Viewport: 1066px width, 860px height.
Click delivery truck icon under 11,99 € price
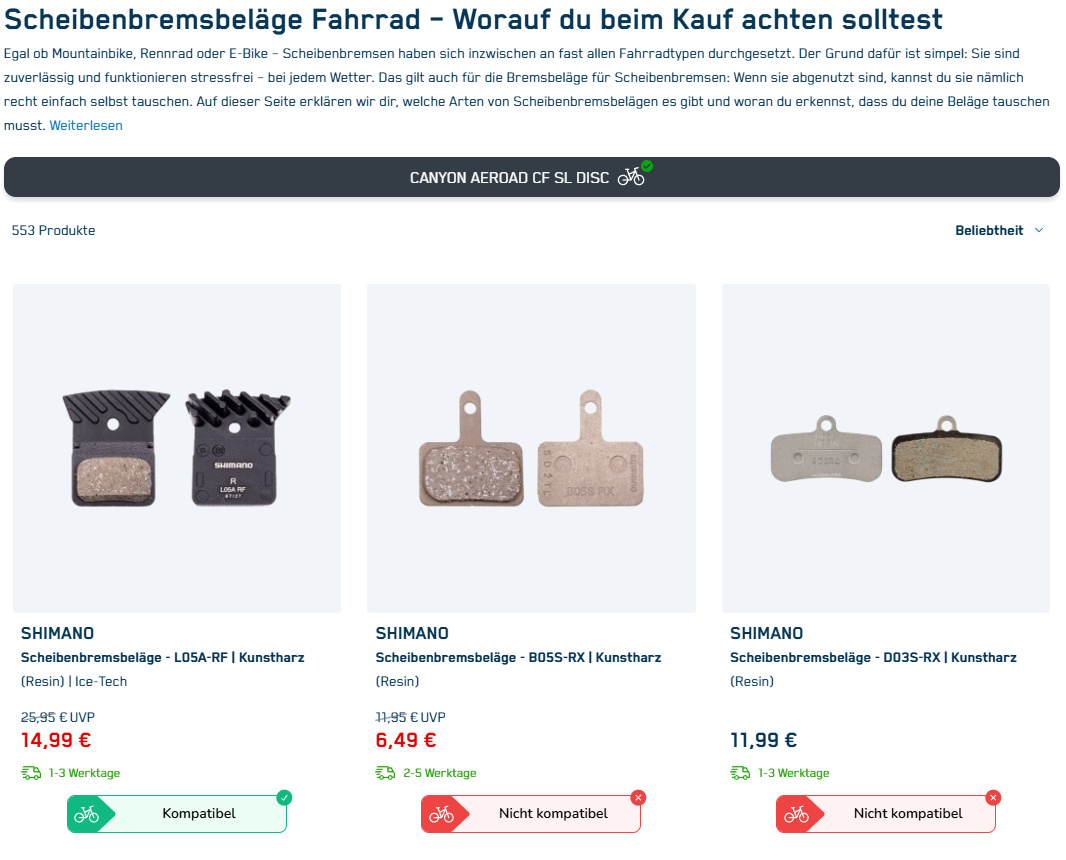(x=740, y=773)
